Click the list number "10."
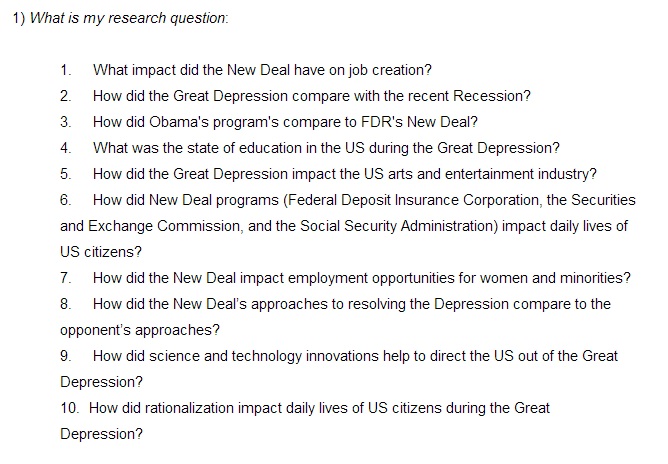The height and width of the screenshot is (464, 668). [70, 408]
